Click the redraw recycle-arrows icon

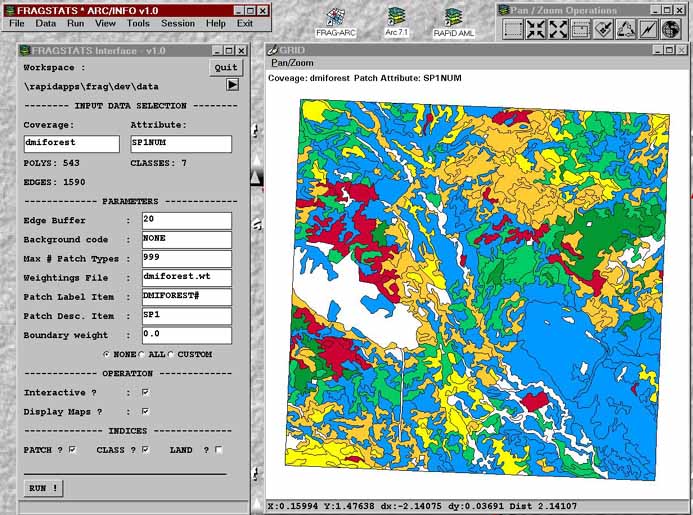(x=626, y=30)
